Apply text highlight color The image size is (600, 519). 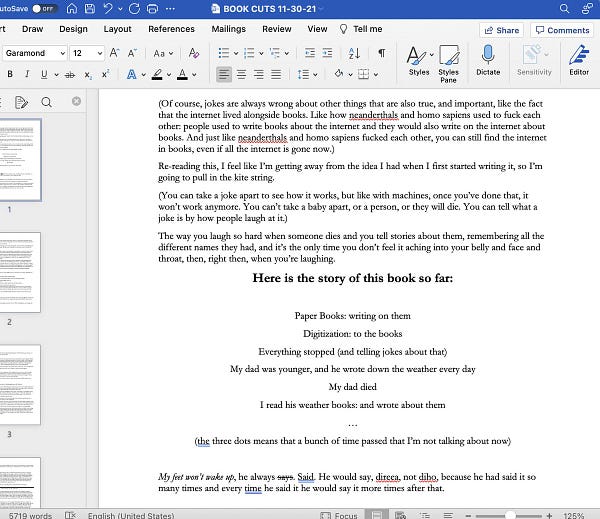pos(157,74)
